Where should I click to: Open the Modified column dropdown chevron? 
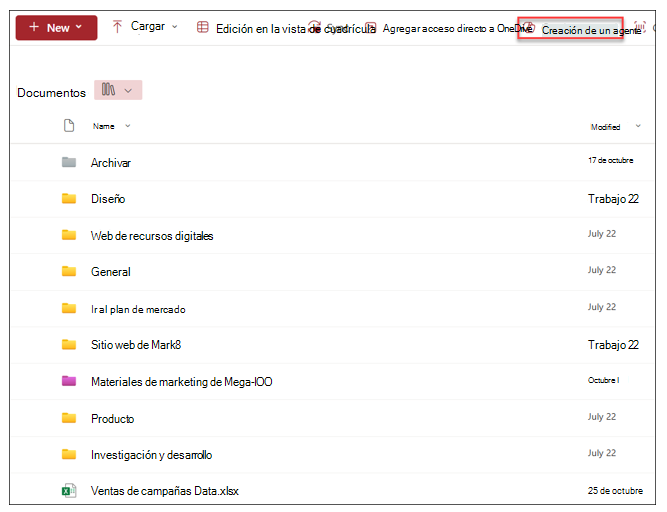click(638, 126)
